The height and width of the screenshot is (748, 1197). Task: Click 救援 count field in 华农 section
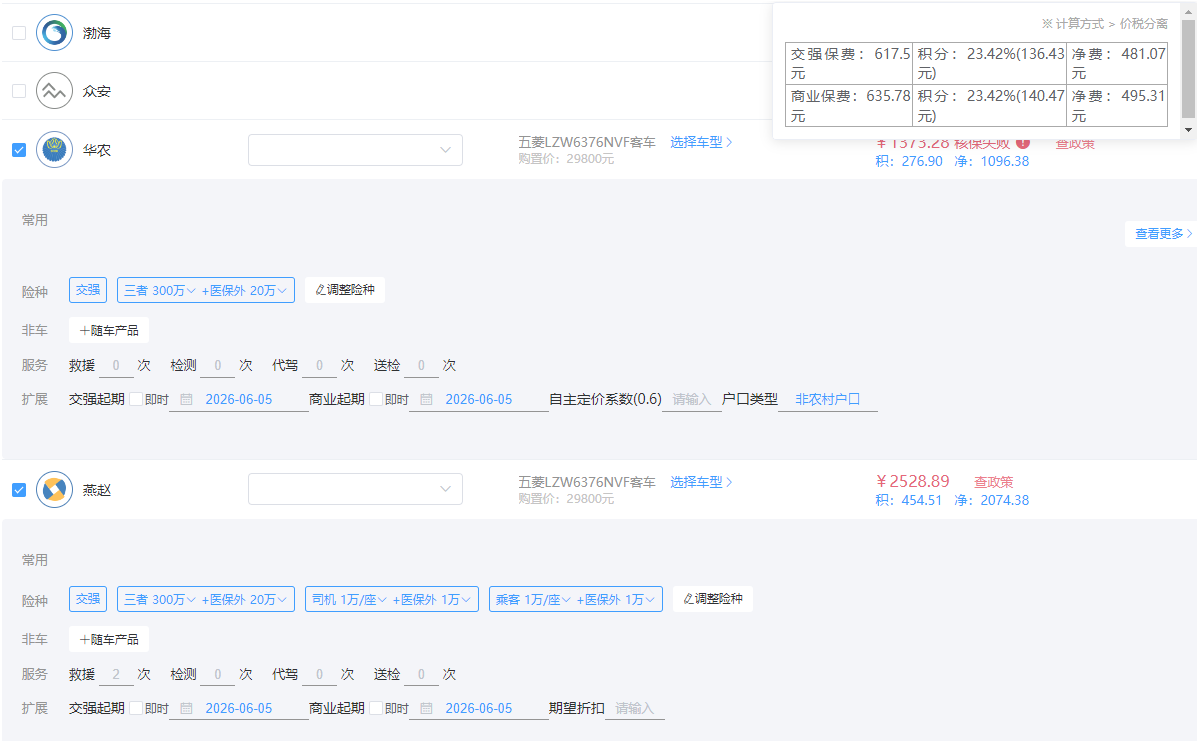(x=116, y=366)
